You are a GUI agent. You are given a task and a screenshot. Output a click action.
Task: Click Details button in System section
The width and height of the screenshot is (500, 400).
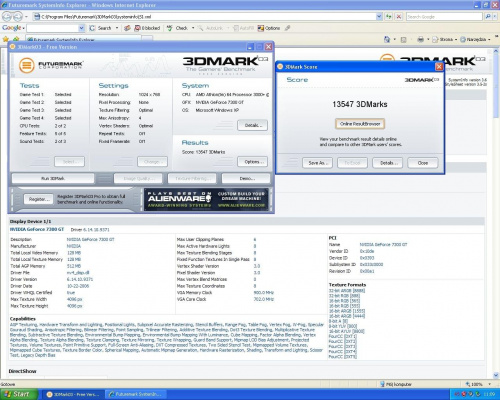252,125
